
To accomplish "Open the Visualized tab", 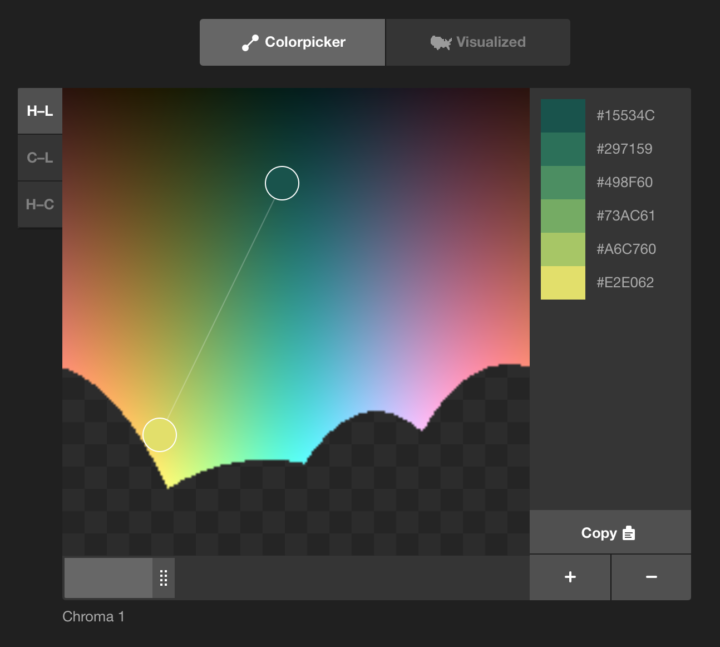I will click(478, 42).
